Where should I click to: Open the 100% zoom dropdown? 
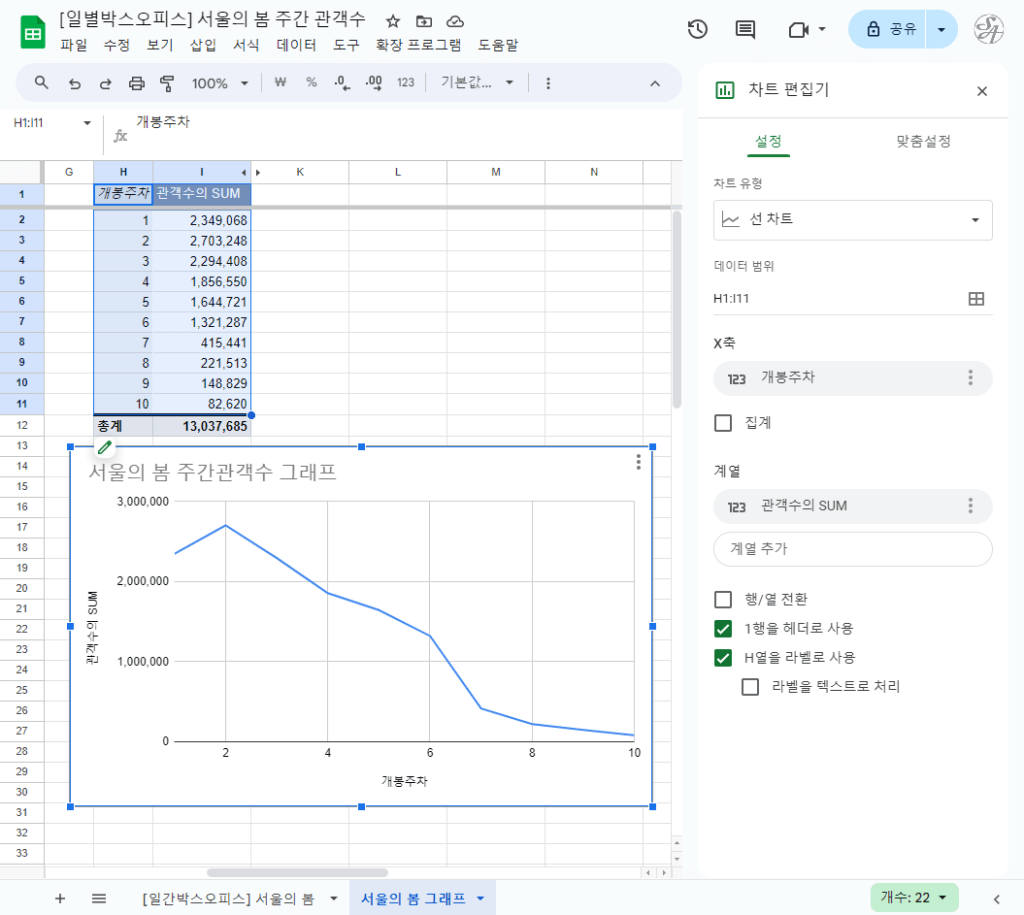tap(220, 83)
